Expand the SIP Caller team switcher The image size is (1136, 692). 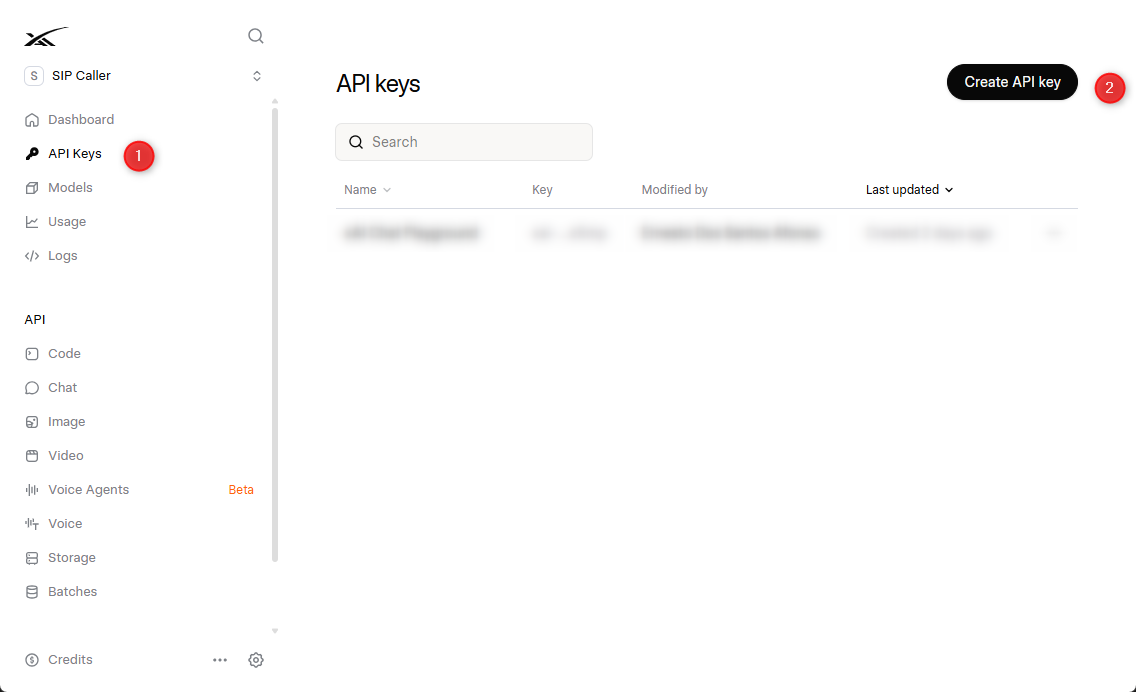143,76
